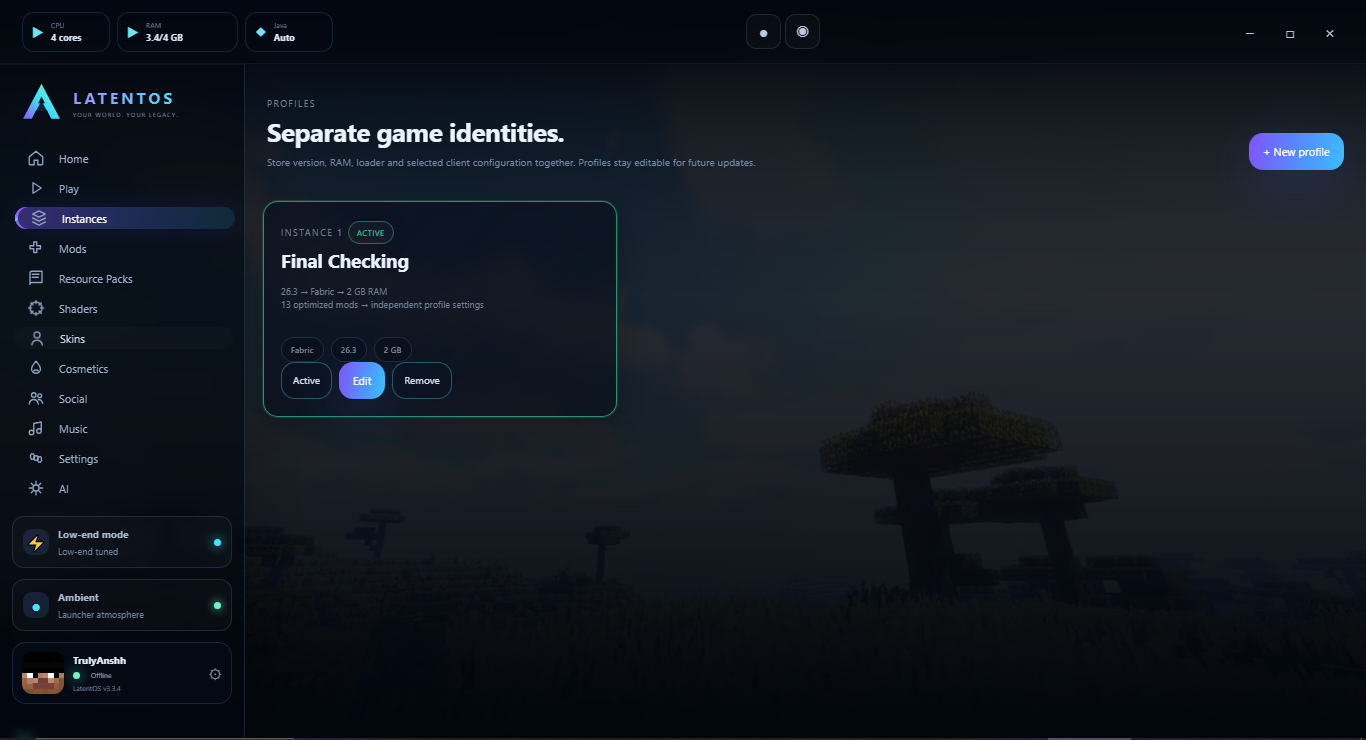Image resolution: width=1366 pixels, height=740 pixels.
Task: Go to Home in the sidebar
Action: [x=124, y=159]
